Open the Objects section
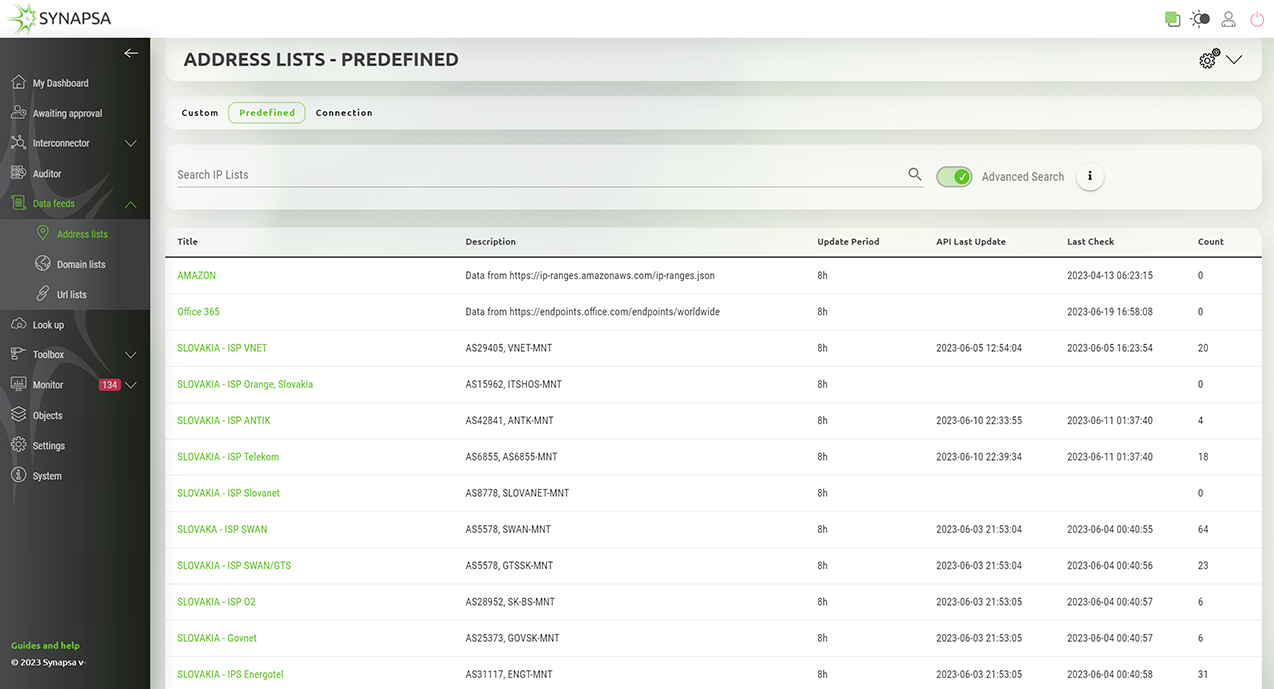1274x689 pixels. (x=47, y=415)
